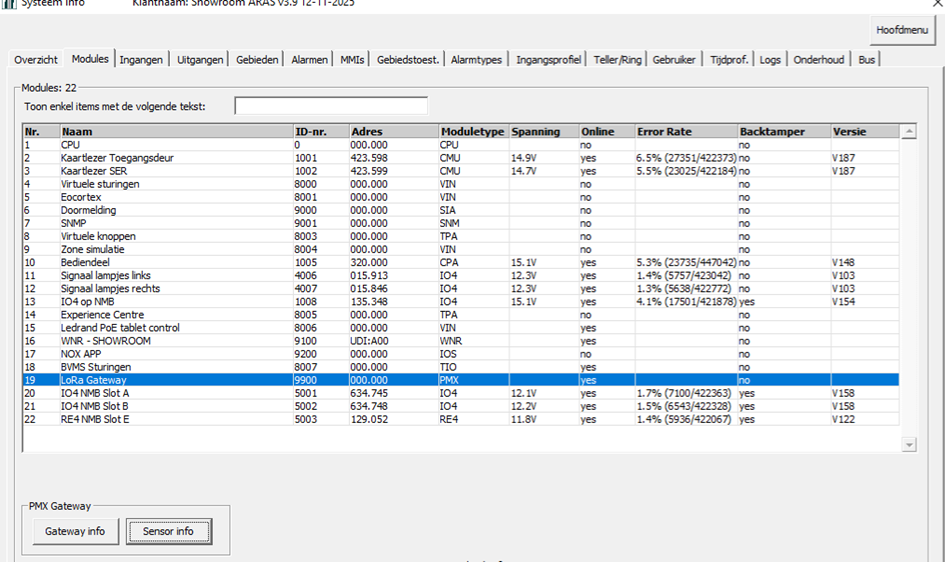Sort by the Error Rate column header
The image size is (945, 562).
[685, 132]
